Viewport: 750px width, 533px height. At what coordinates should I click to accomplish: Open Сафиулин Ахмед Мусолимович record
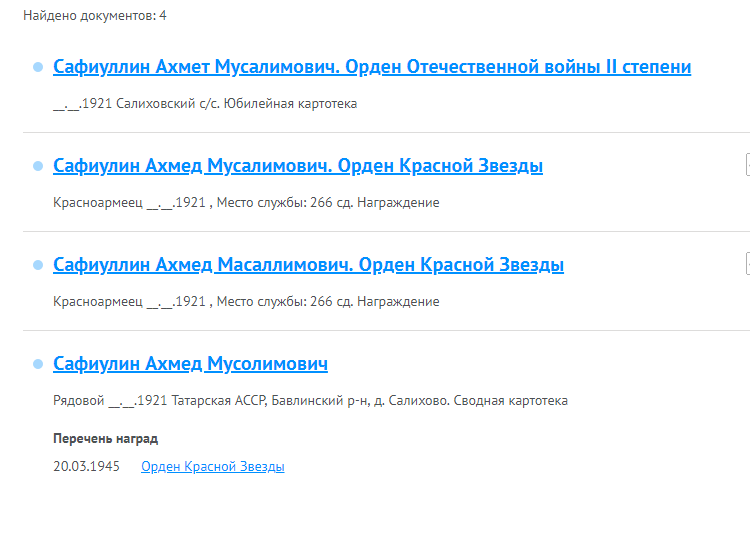pyautogui.click(x=190, y=364)
